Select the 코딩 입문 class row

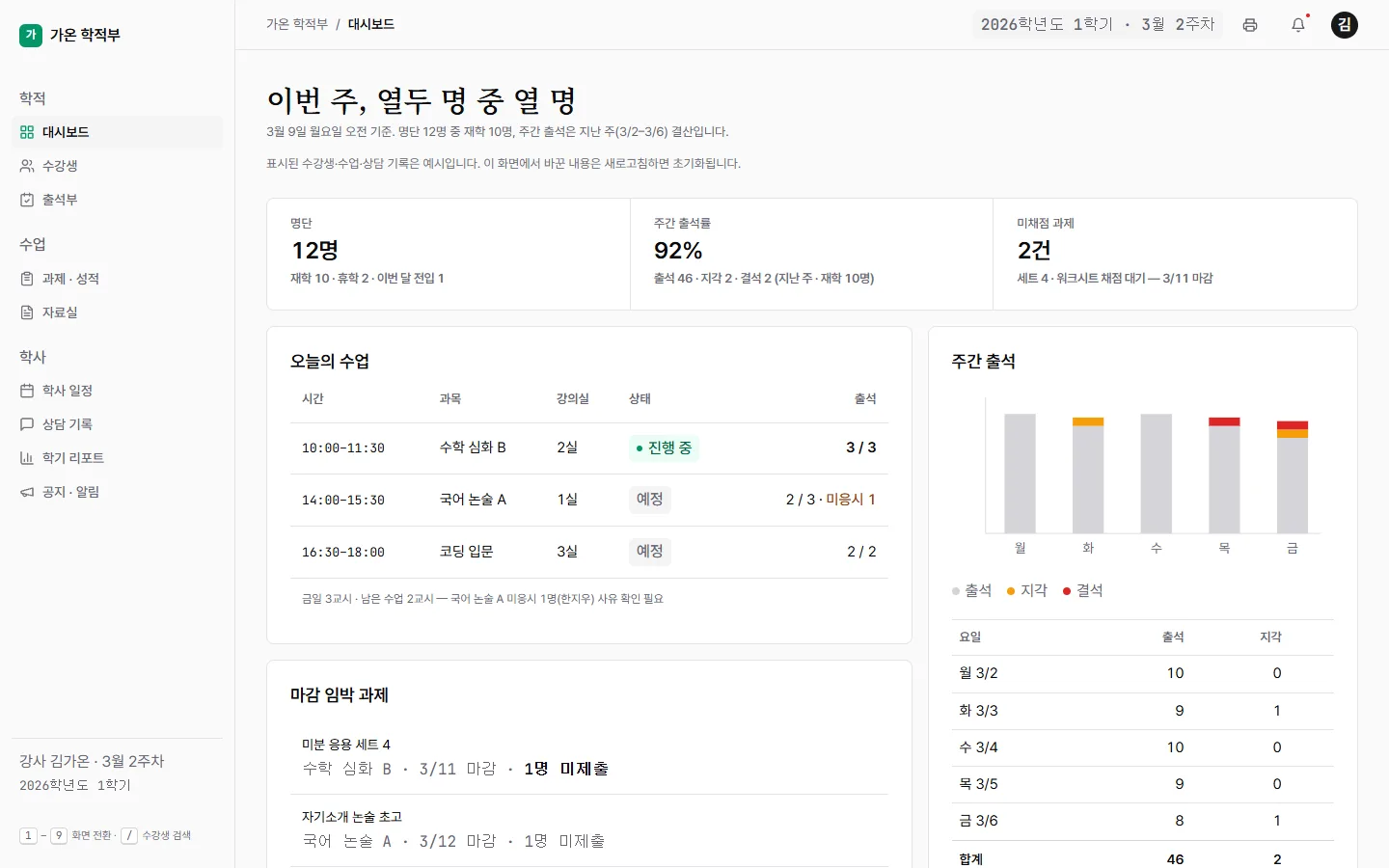pyautogui.click(x=589, y=552)
